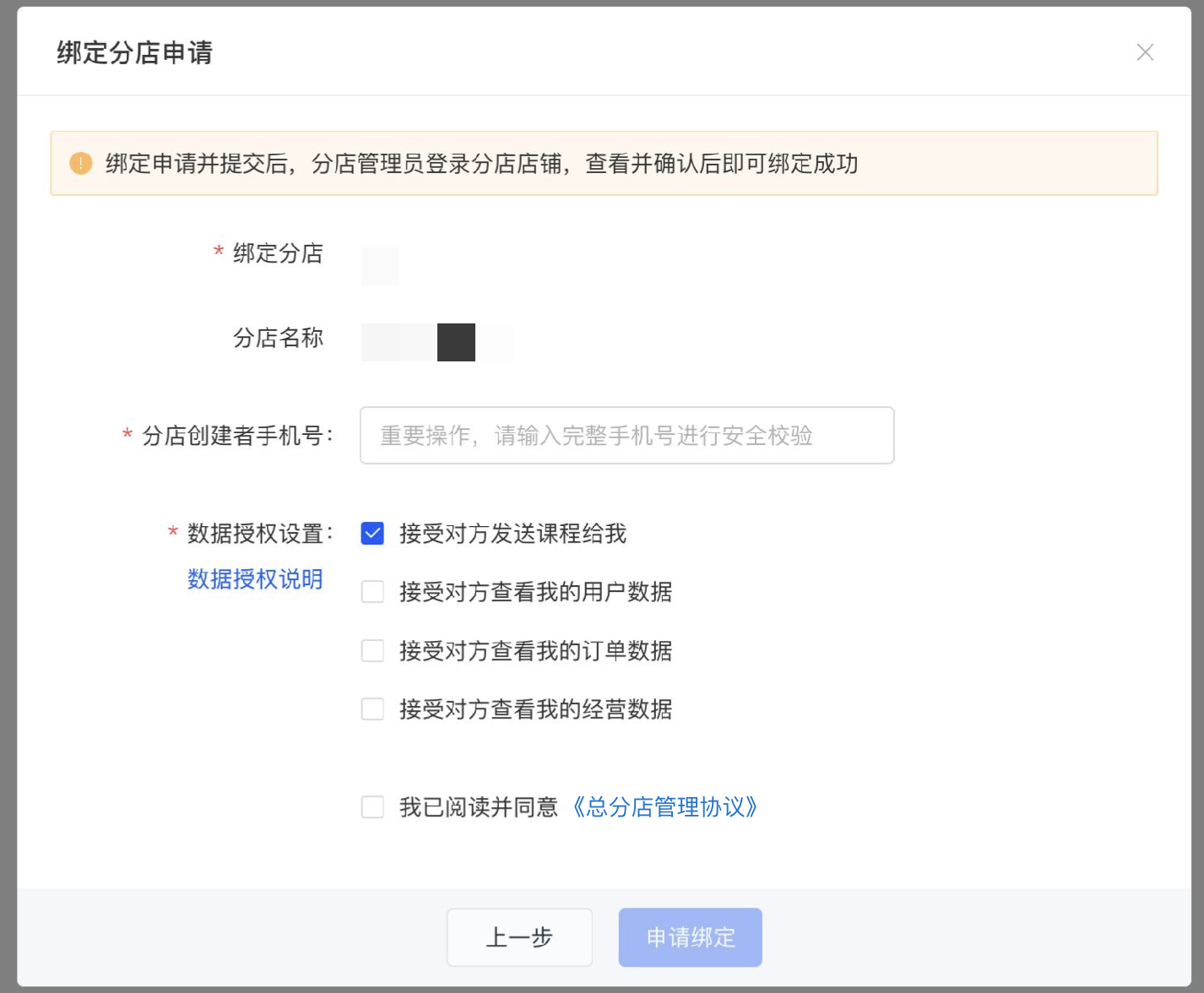Submit with 申请绑定 button
This screenshot has height=993, width=1204.
coord(691,937)
